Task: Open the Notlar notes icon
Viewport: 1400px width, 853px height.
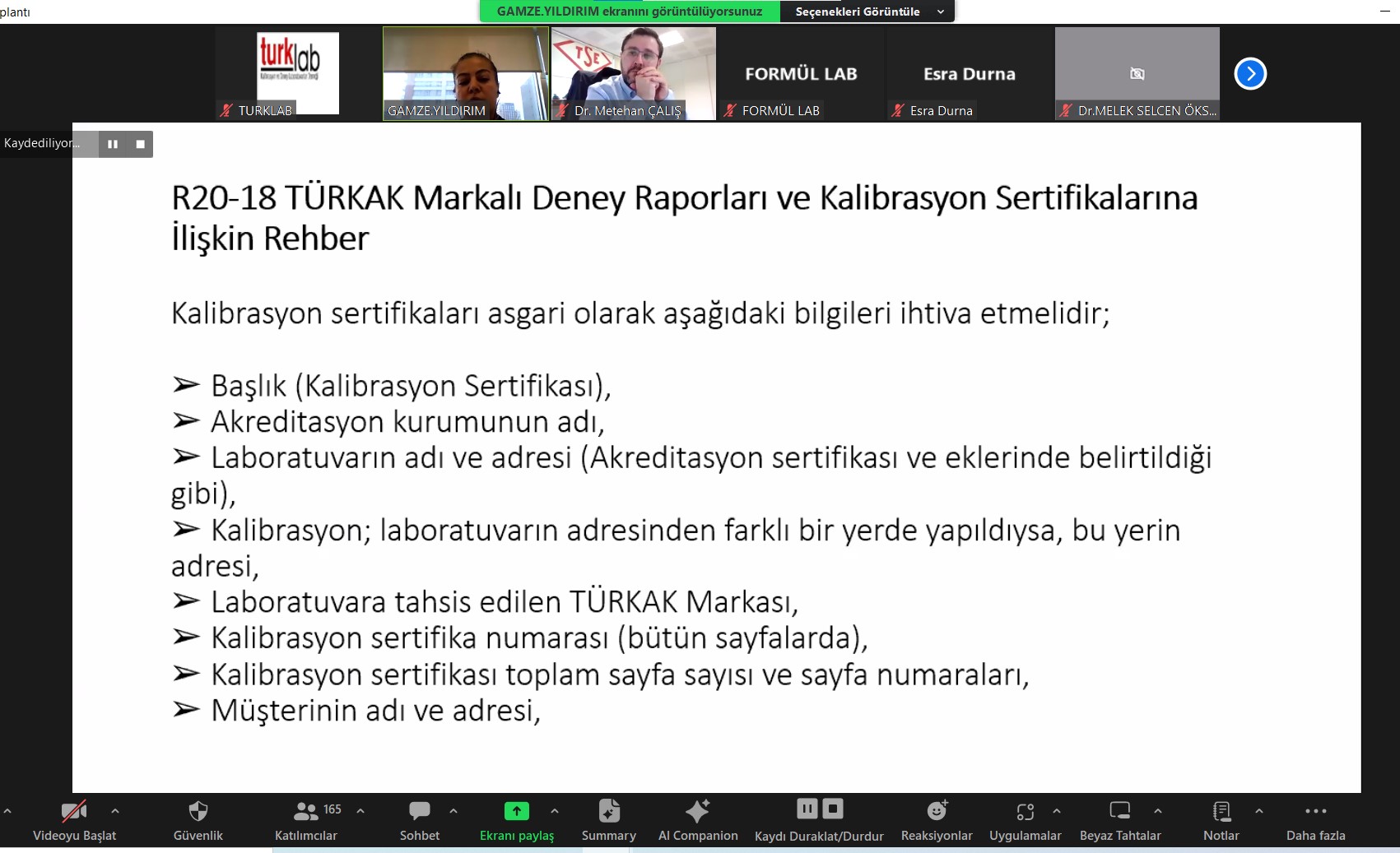Action: click(x=1221, y=812)
